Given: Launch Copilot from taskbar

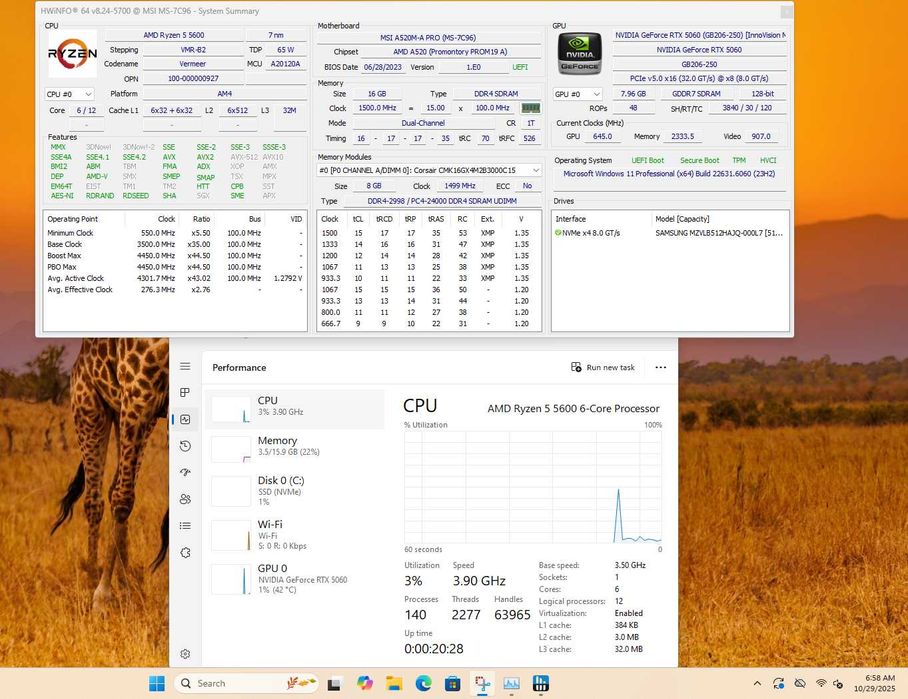Looking at the screenshot, I should tap(365, 683).
